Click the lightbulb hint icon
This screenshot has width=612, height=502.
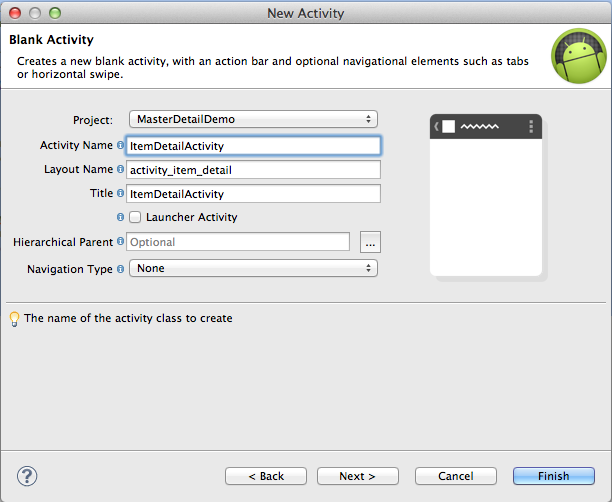click(14, 319)
